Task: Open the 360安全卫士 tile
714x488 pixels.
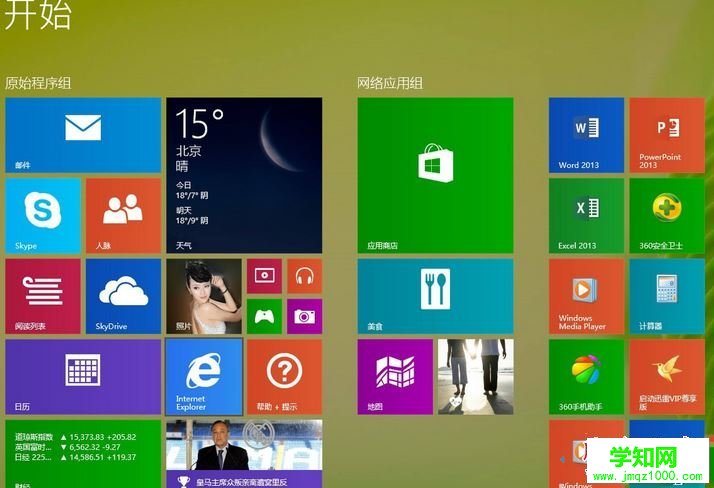Action: 667,216
